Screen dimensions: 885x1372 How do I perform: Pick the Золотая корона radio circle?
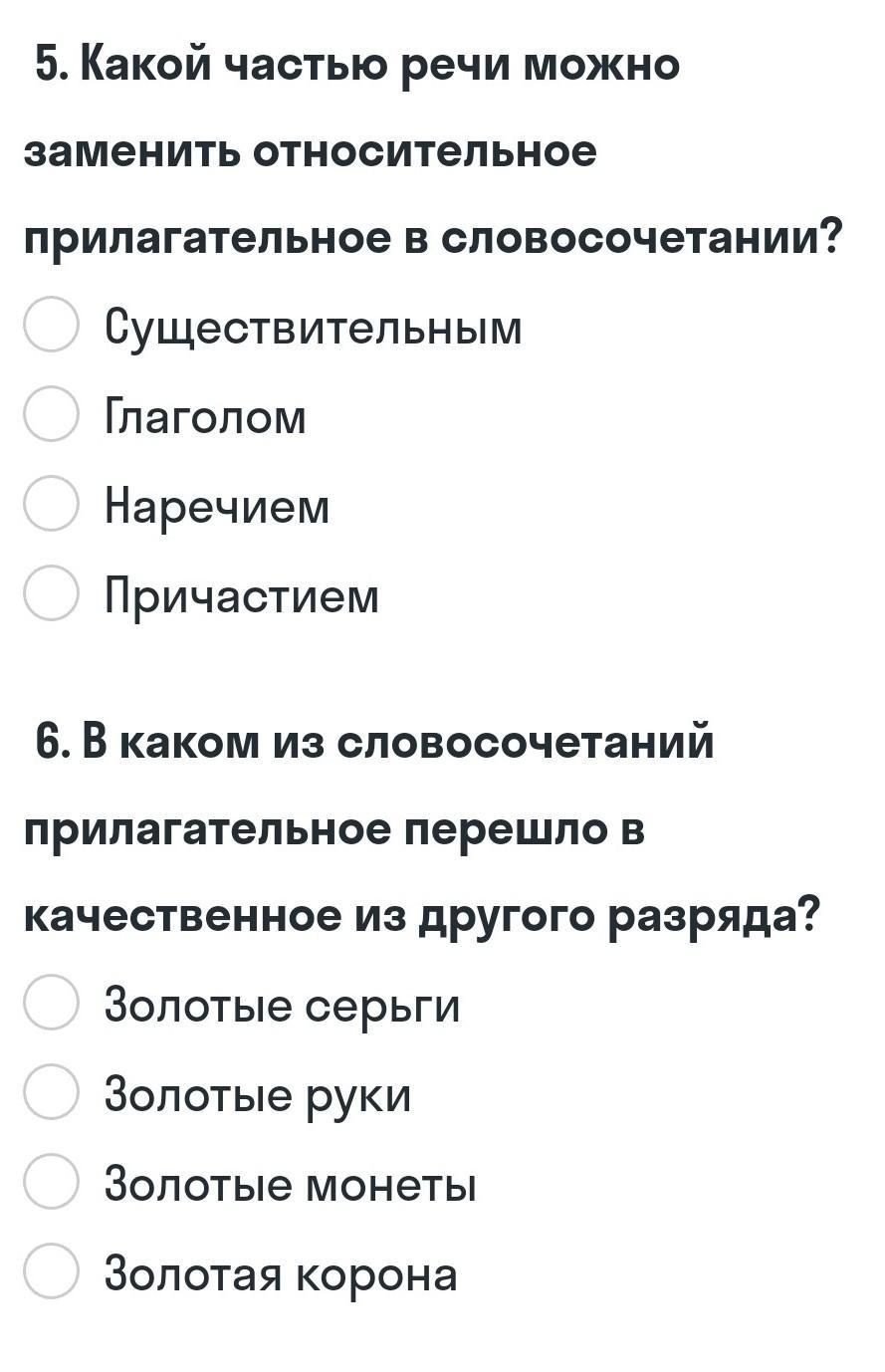(51, 1271)
